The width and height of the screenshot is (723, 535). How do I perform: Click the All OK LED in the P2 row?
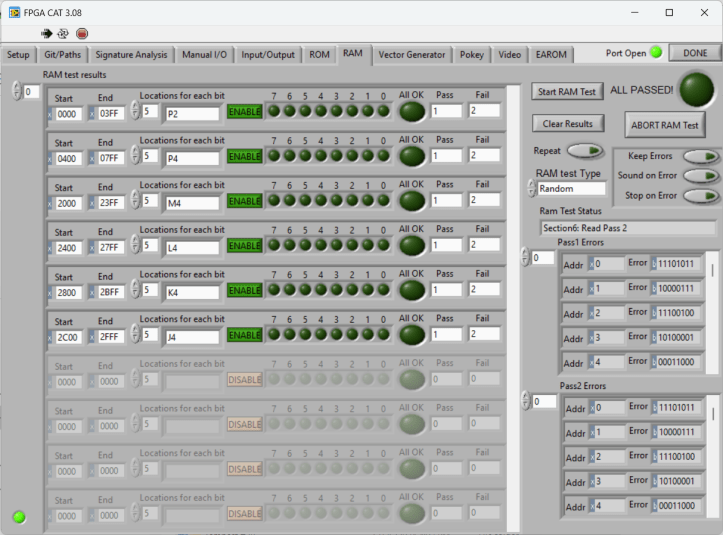tap(411, 111)
